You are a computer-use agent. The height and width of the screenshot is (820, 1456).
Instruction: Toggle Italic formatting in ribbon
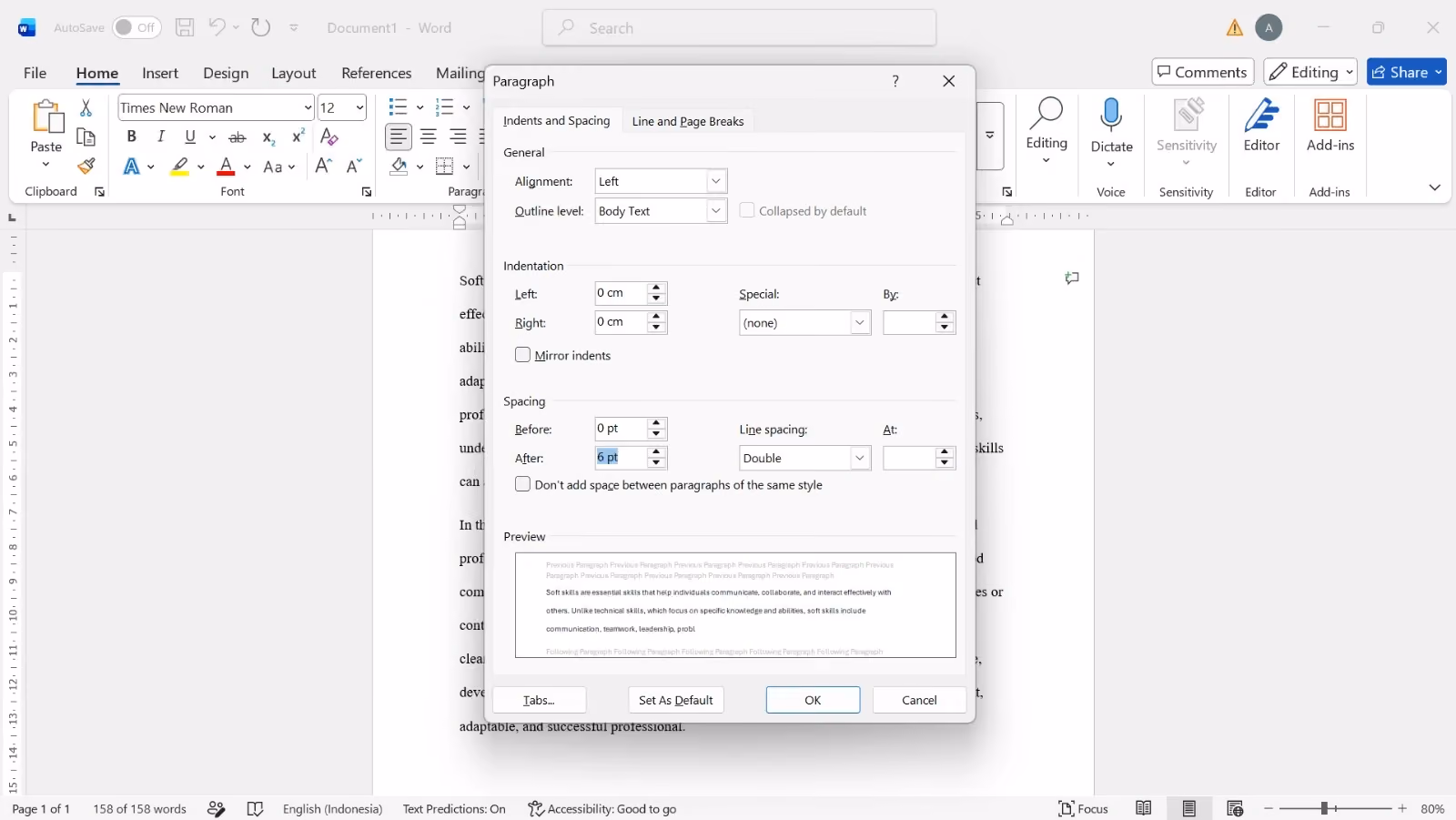(x=161, y=137)
